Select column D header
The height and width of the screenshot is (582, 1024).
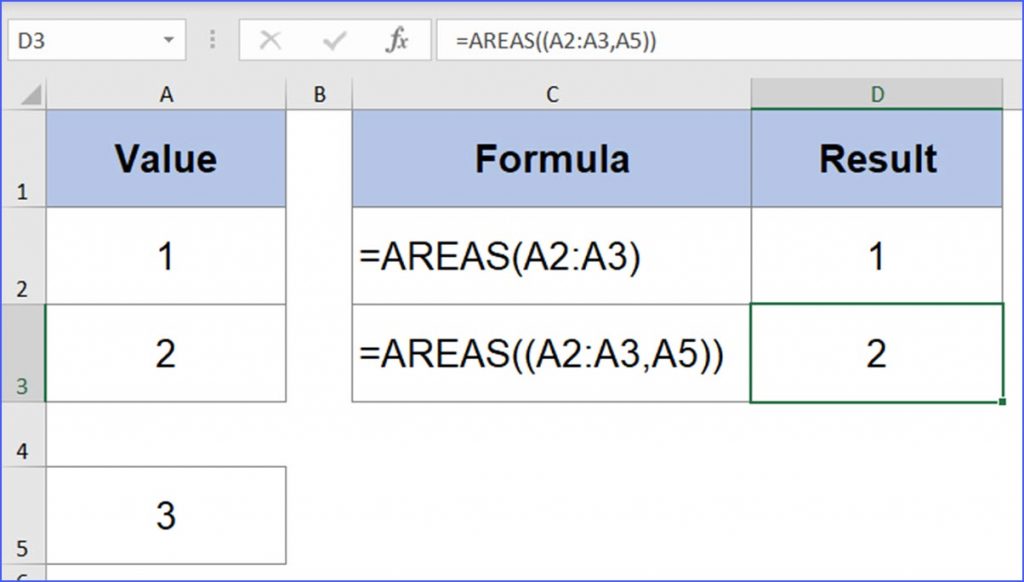pyautogui.click(x=877, y=95)
